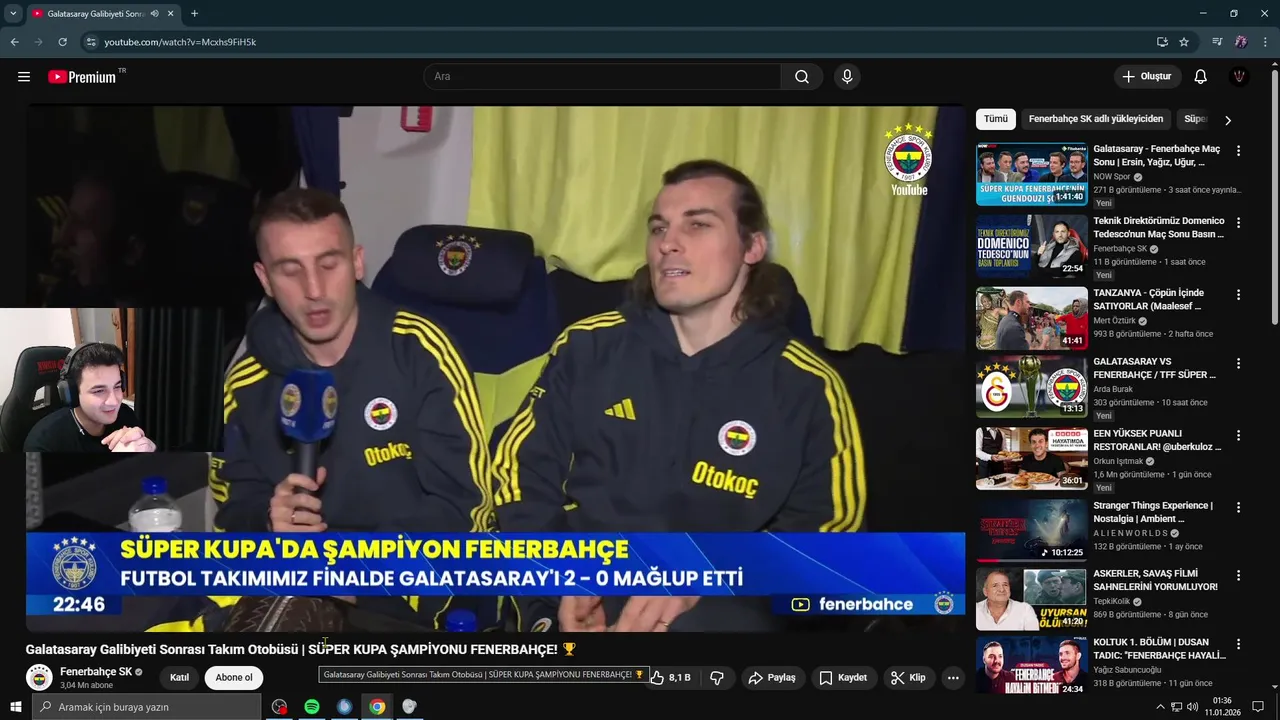
Task: Click the YouTube search field 'Ara'
Action: point(602,77)
